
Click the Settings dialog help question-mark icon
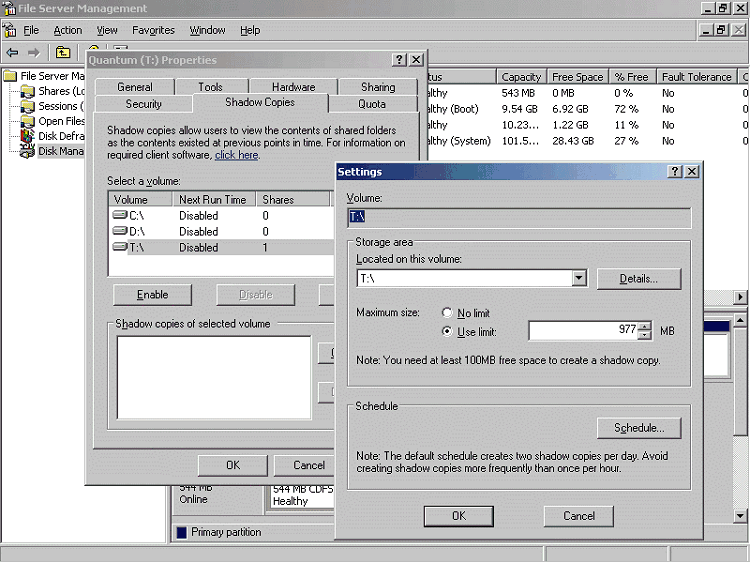pyautogui.click(x=670, y=172)
